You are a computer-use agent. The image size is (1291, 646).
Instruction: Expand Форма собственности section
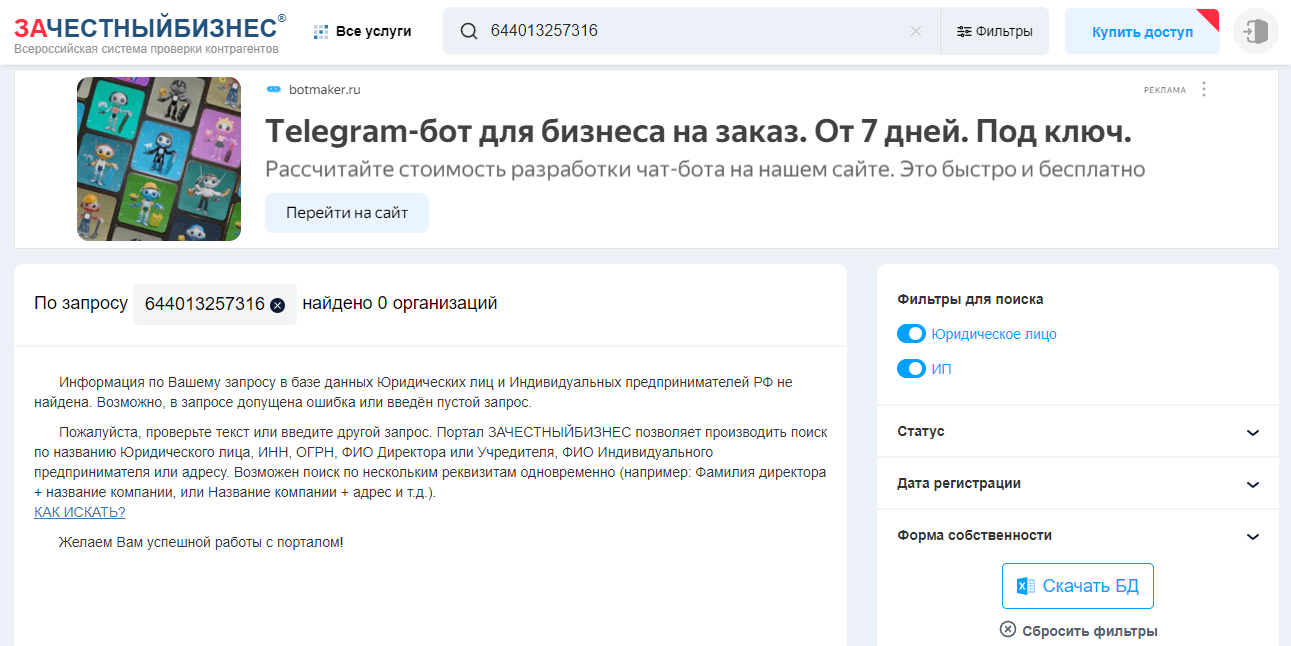[1252, 536]
